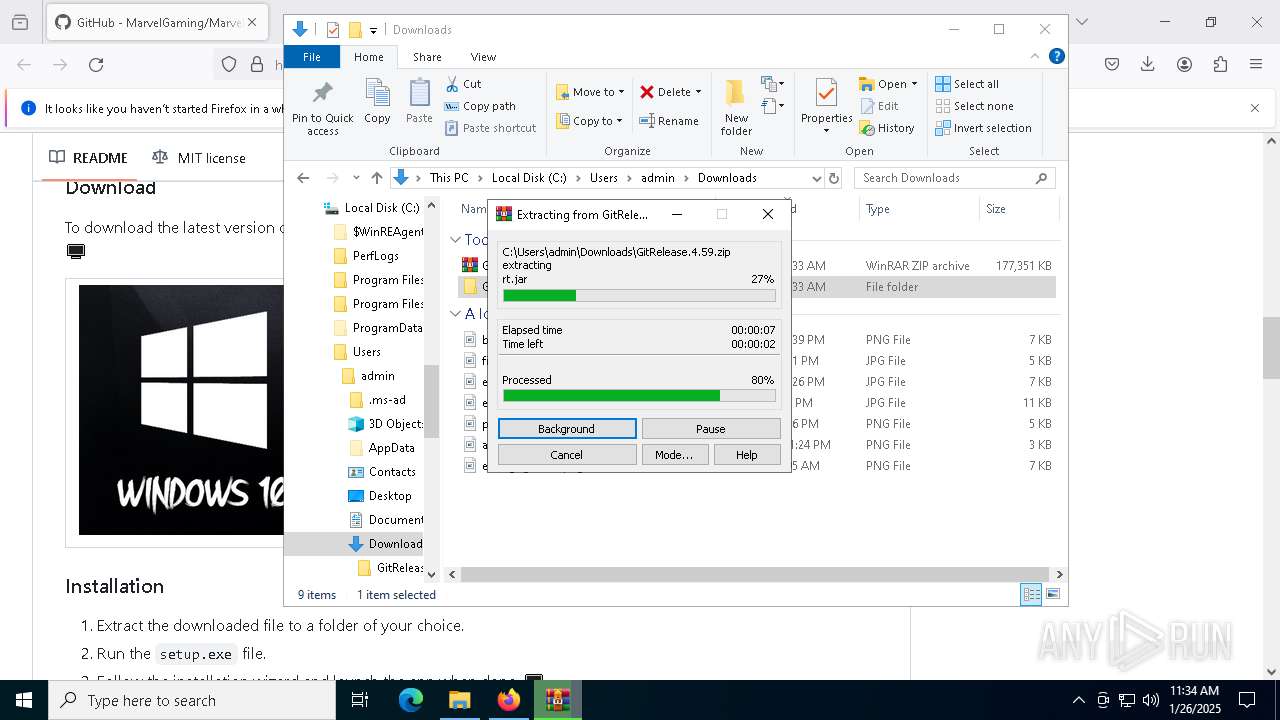The height and width of the screenshot is (720, 1280).
Task: Select Contacts in navigation tree
Action: pos(382,472)
